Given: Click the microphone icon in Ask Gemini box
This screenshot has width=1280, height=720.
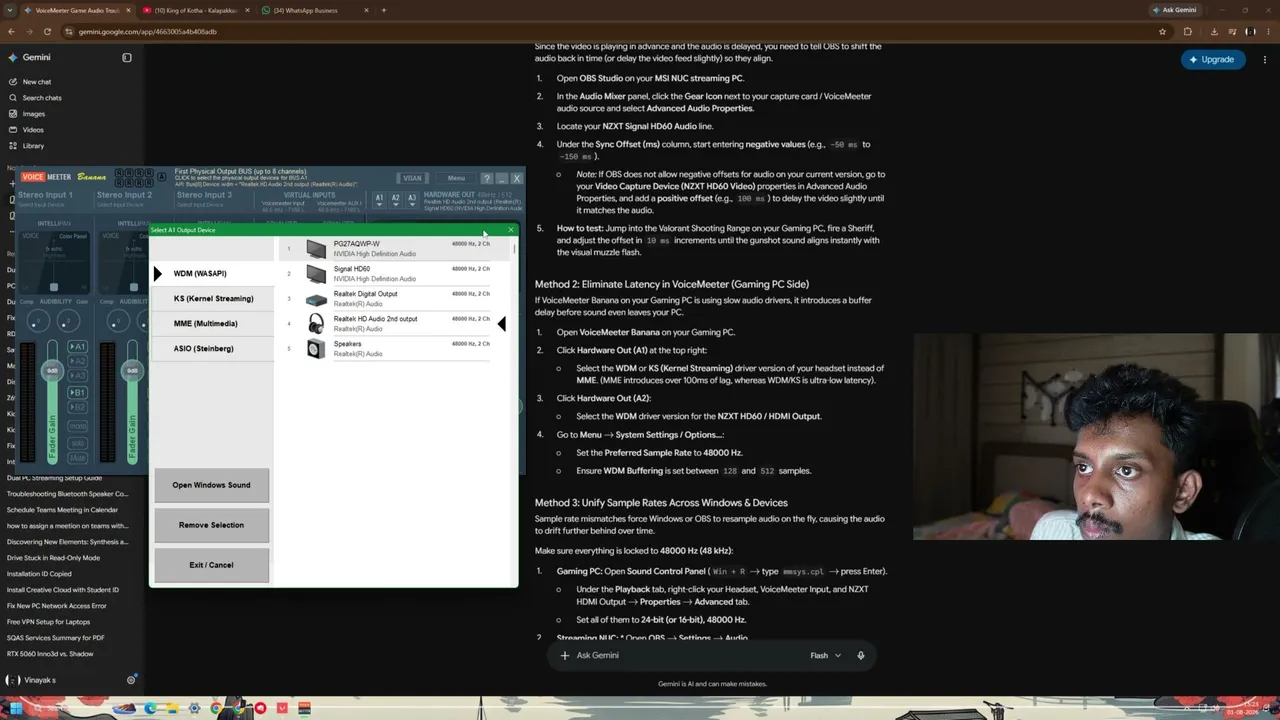Looking at the screenshot, I should click(x=860, y=655).
